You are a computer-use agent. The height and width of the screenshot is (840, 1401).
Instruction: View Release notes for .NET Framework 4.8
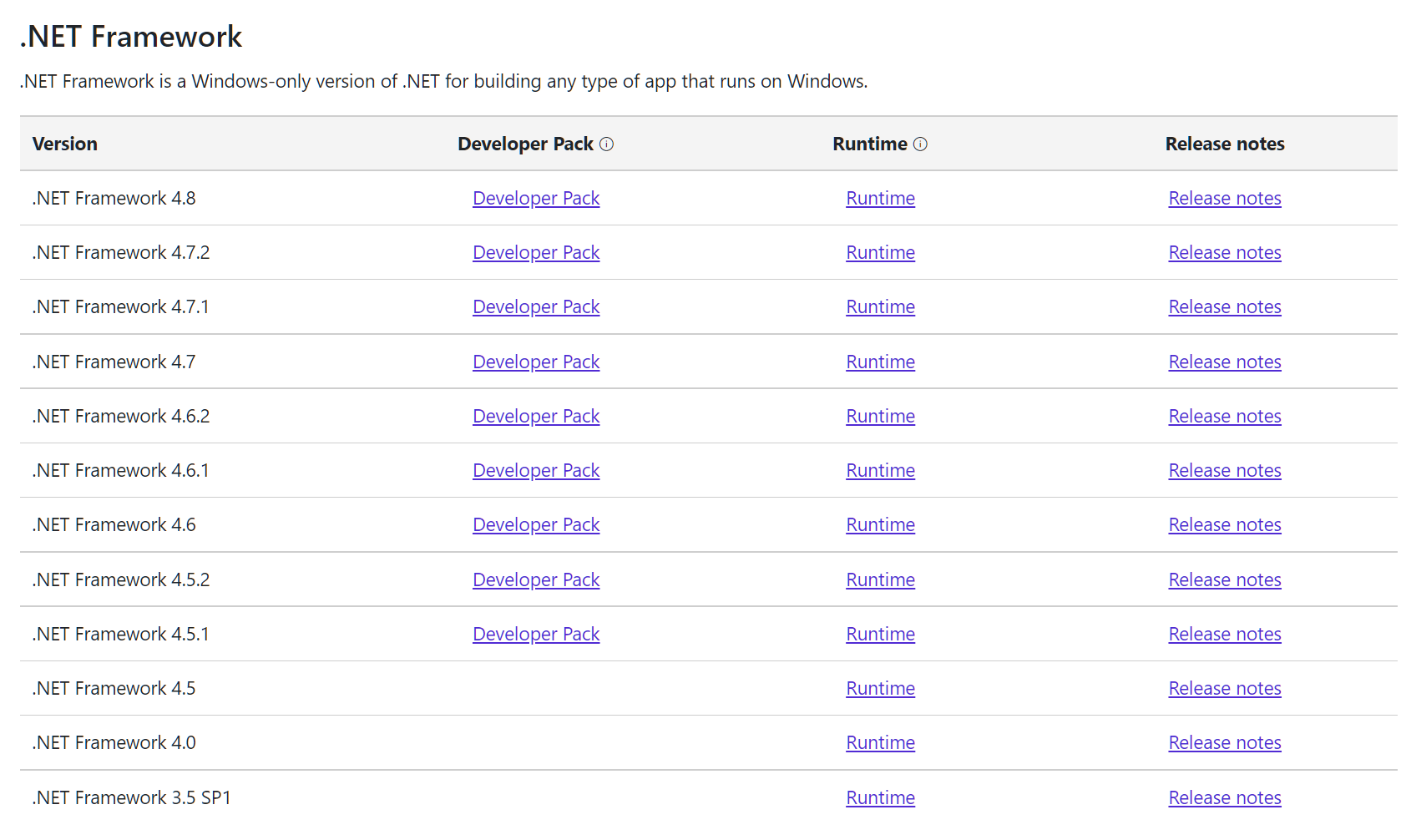click(1224, 199)
